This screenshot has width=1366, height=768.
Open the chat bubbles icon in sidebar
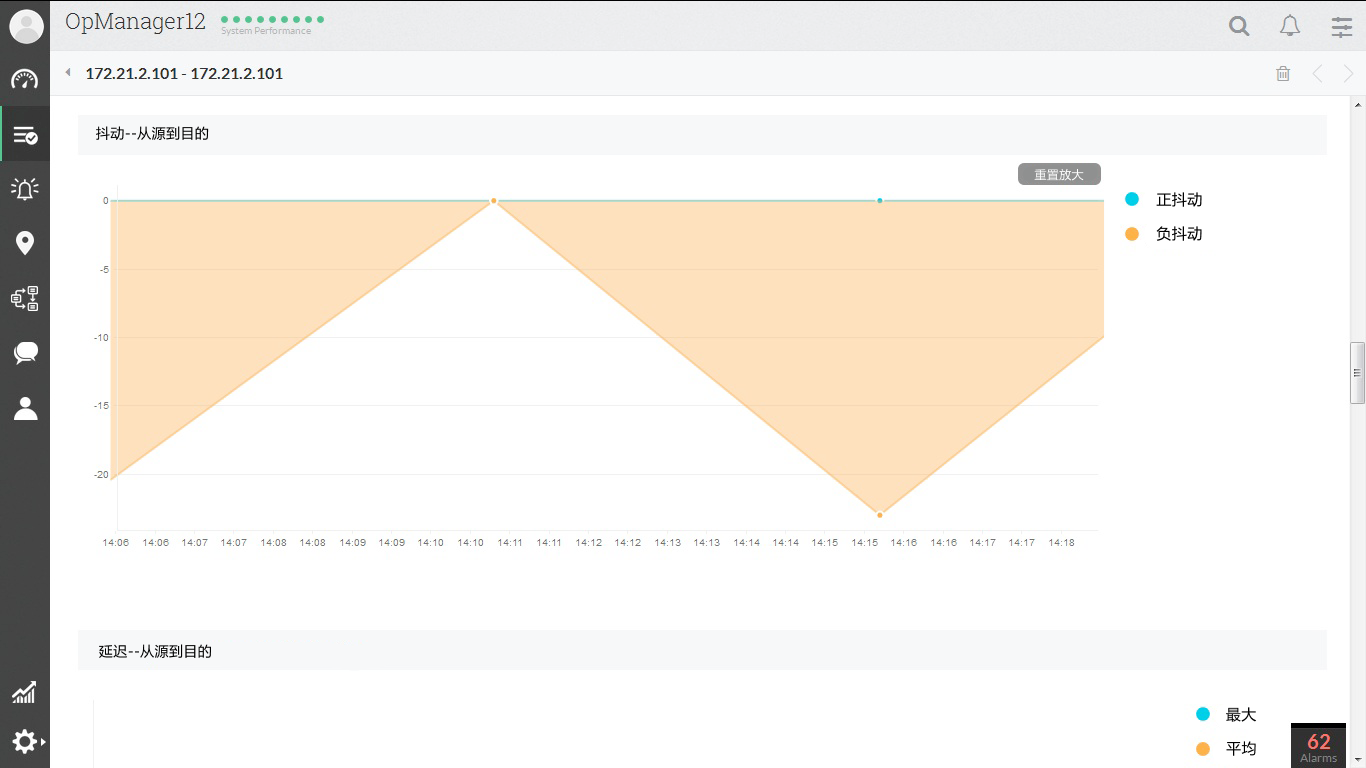coord(25,352)
